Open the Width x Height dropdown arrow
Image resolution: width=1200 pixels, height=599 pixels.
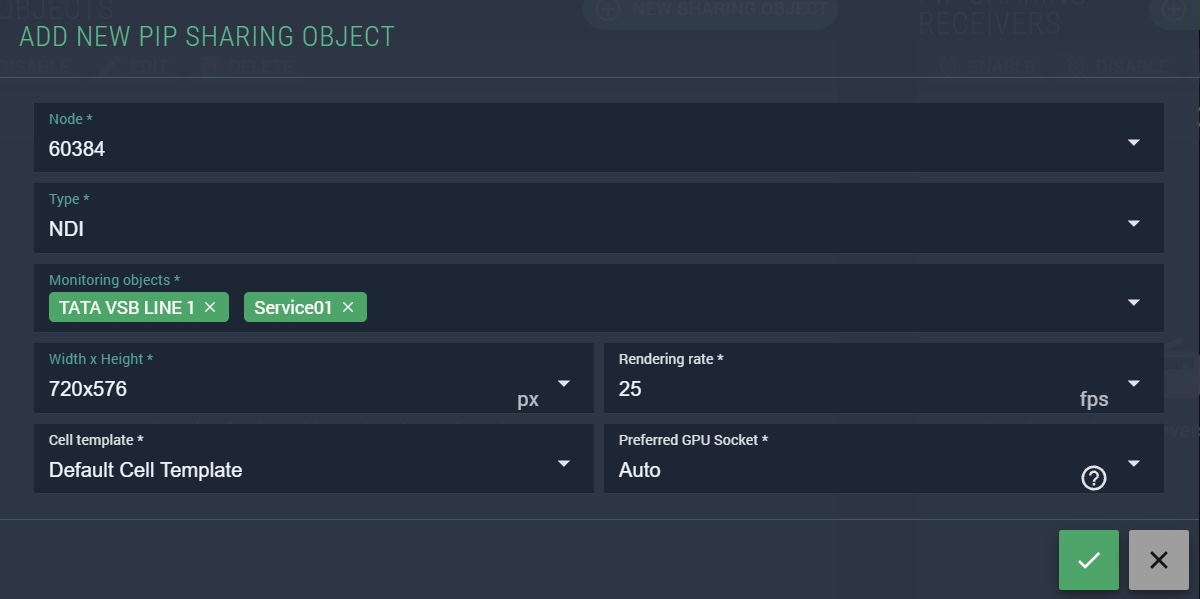pos(564,383)
